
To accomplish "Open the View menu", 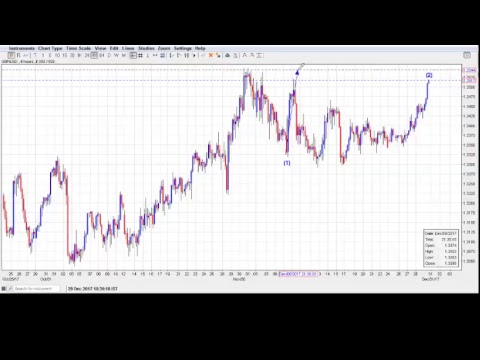I will (100, 48).
